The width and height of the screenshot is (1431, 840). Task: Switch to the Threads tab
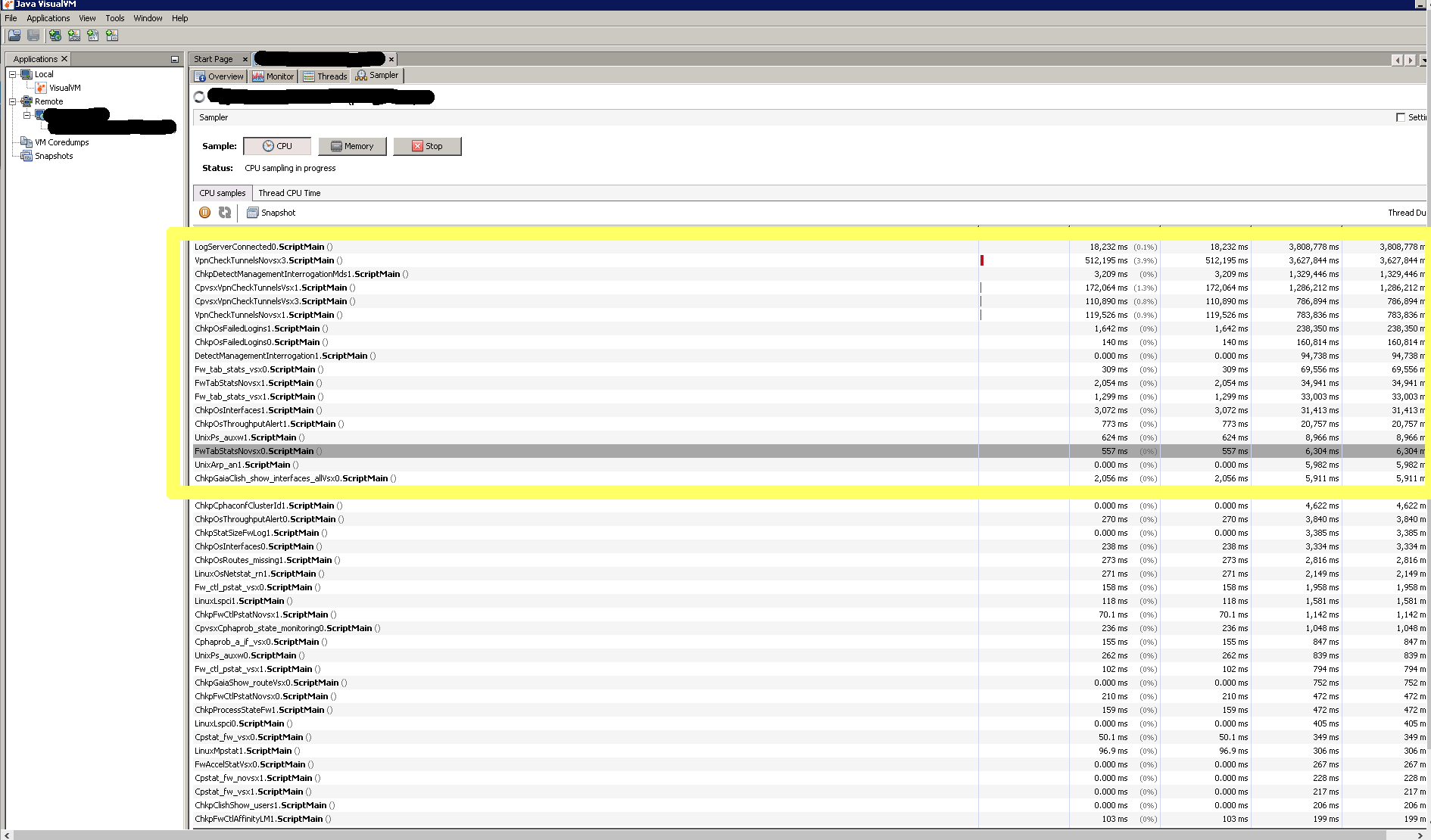325,76
